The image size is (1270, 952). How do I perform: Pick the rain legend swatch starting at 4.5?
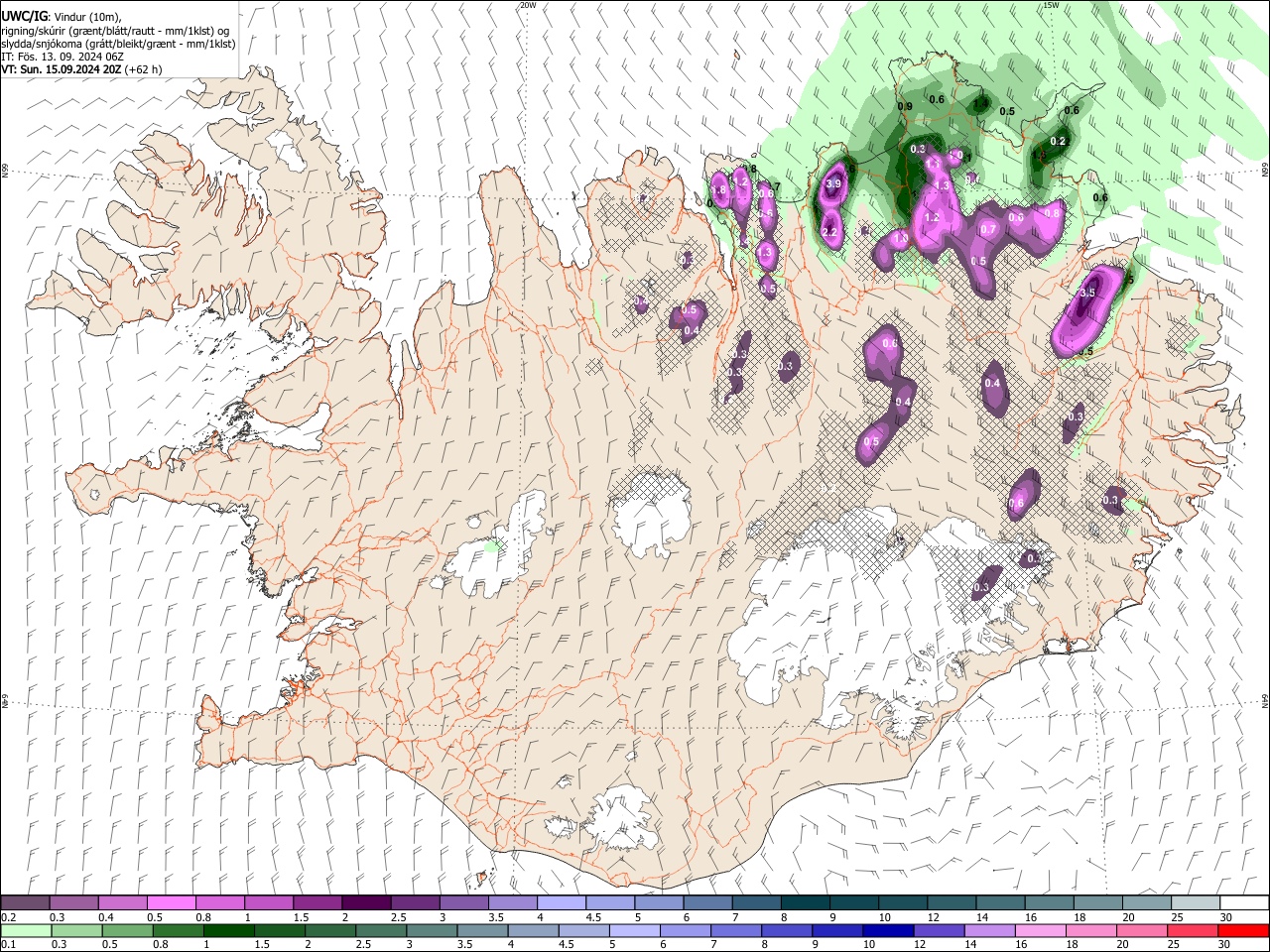click(x=583, y=931)
